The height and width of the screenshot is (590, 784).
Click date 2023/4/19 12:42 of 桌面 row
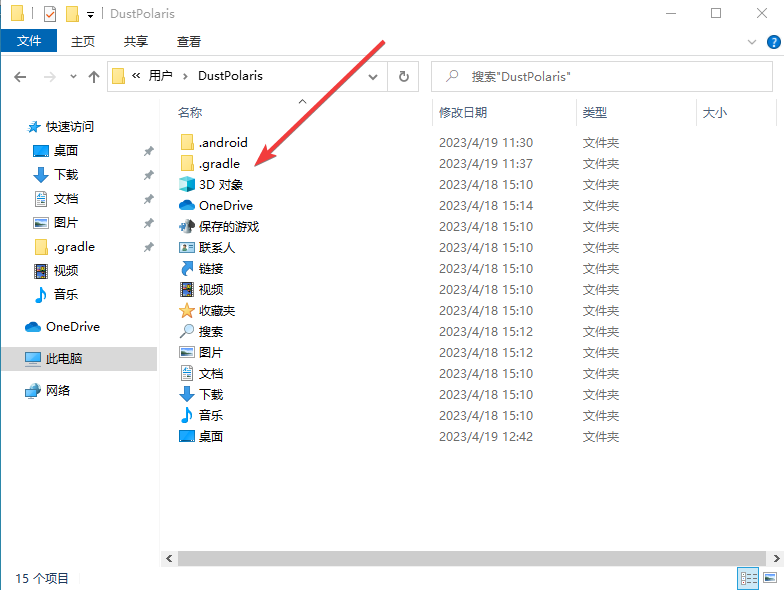coord(486,436)
